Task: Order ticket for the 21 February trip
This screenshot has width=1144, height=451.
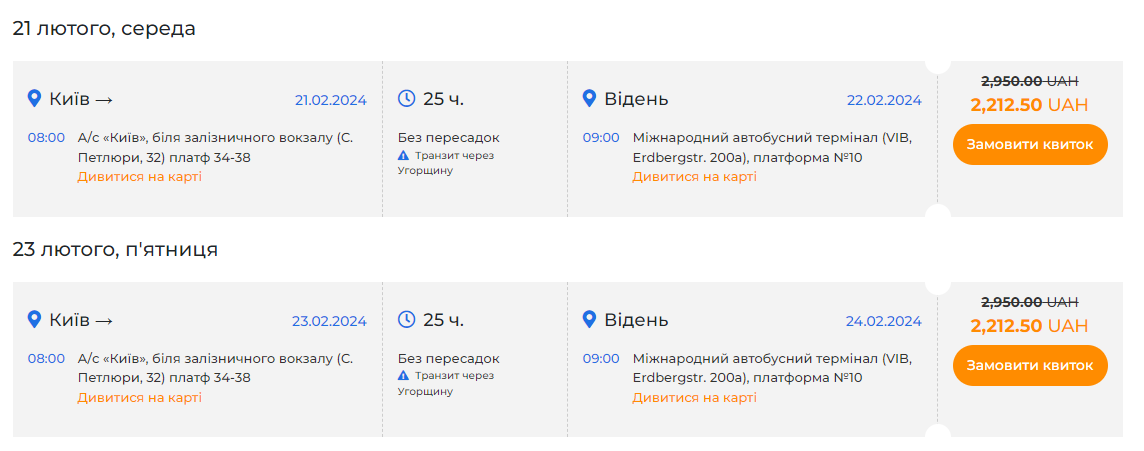Action: [x=1030, y=144]
